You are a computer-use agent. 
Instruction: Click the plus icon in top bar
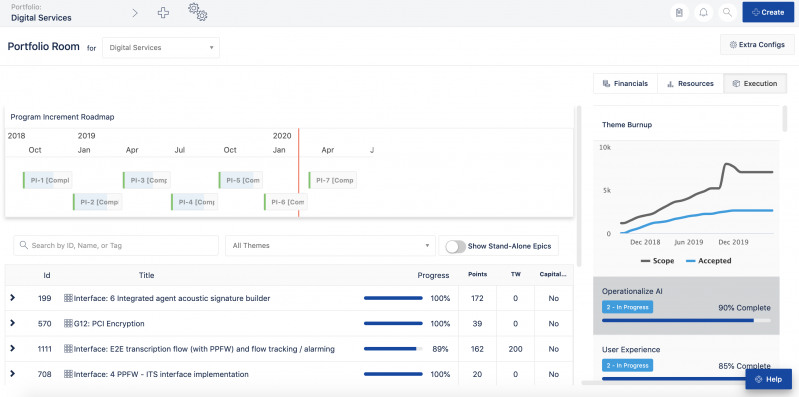163,13
